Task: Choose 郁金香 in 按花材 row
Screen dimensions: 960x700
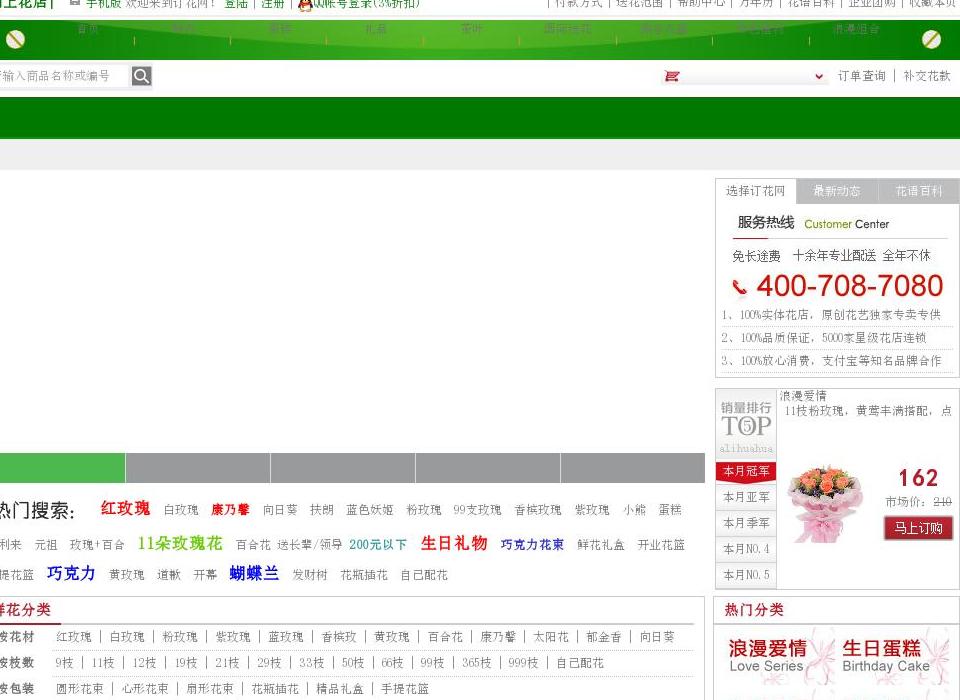Action: 604,637
